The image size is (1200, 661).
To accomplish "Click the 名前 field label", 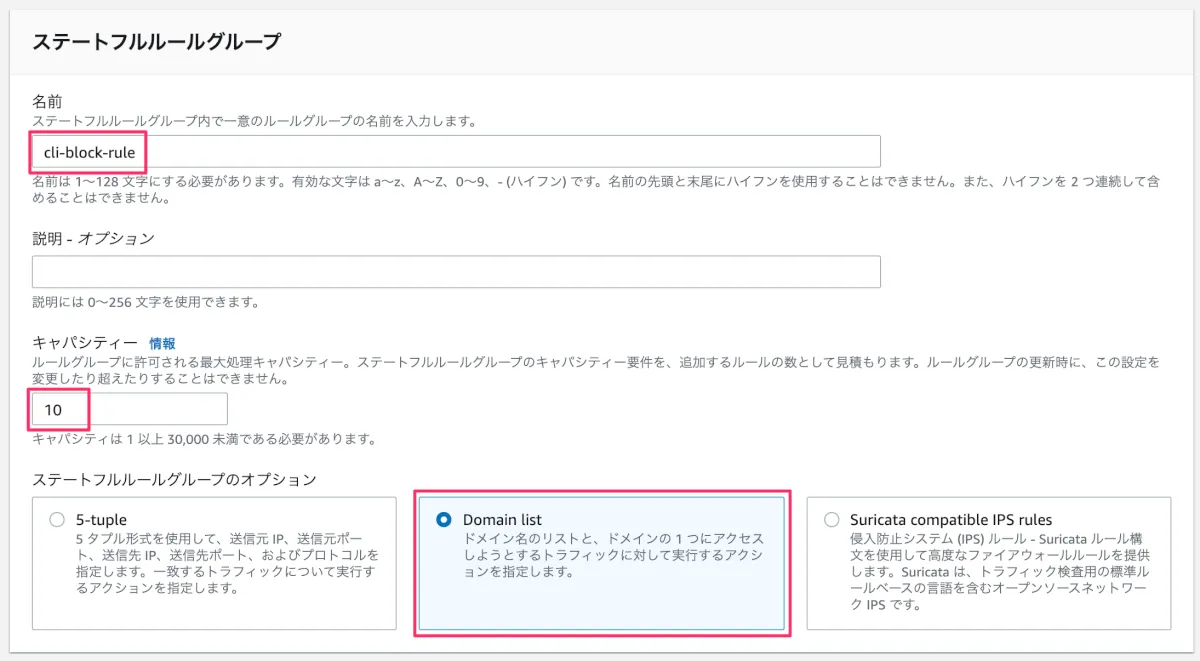I will (48, 102).
